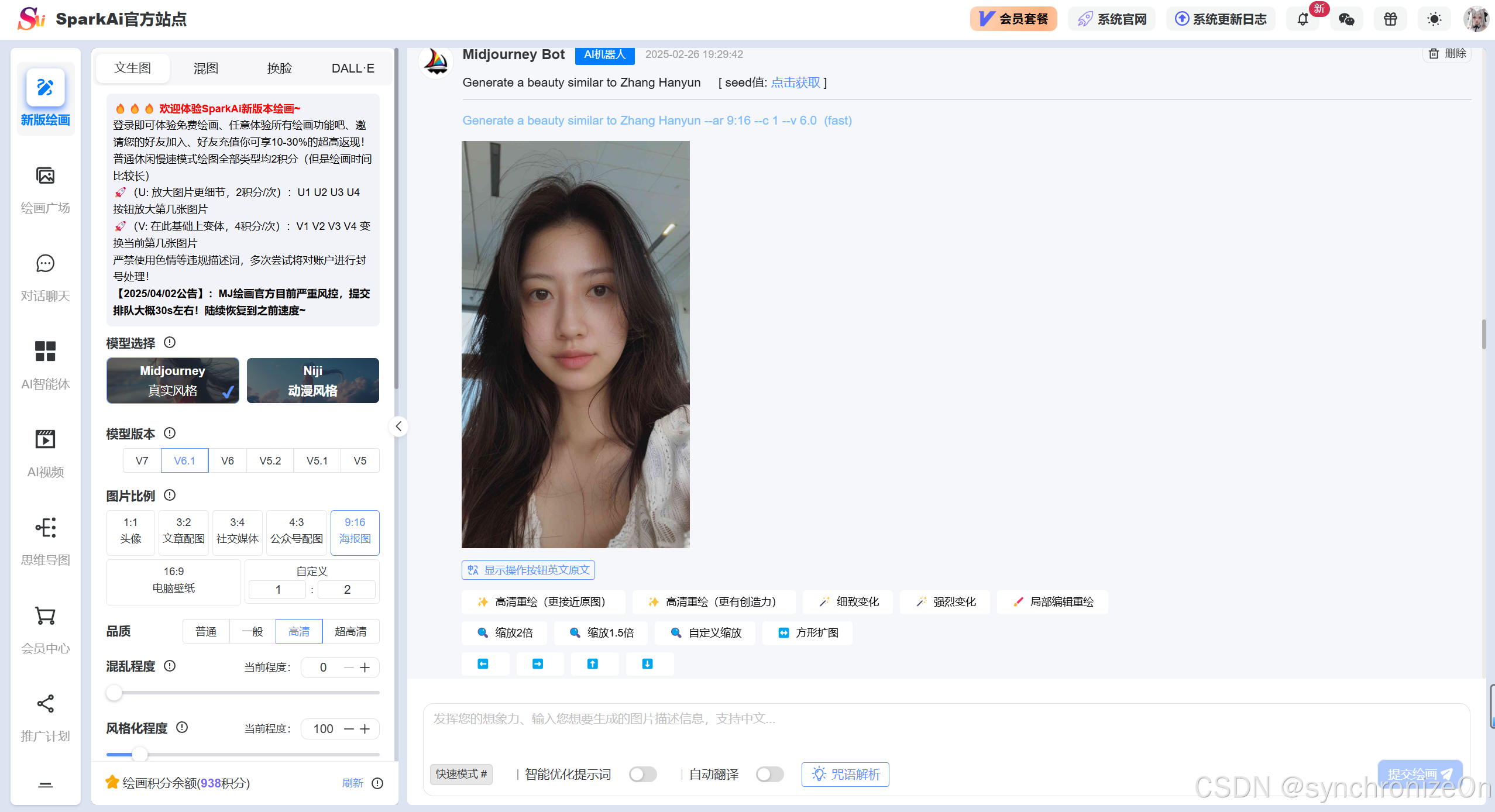Switch to the DALL·E tab

coord(352,68)
